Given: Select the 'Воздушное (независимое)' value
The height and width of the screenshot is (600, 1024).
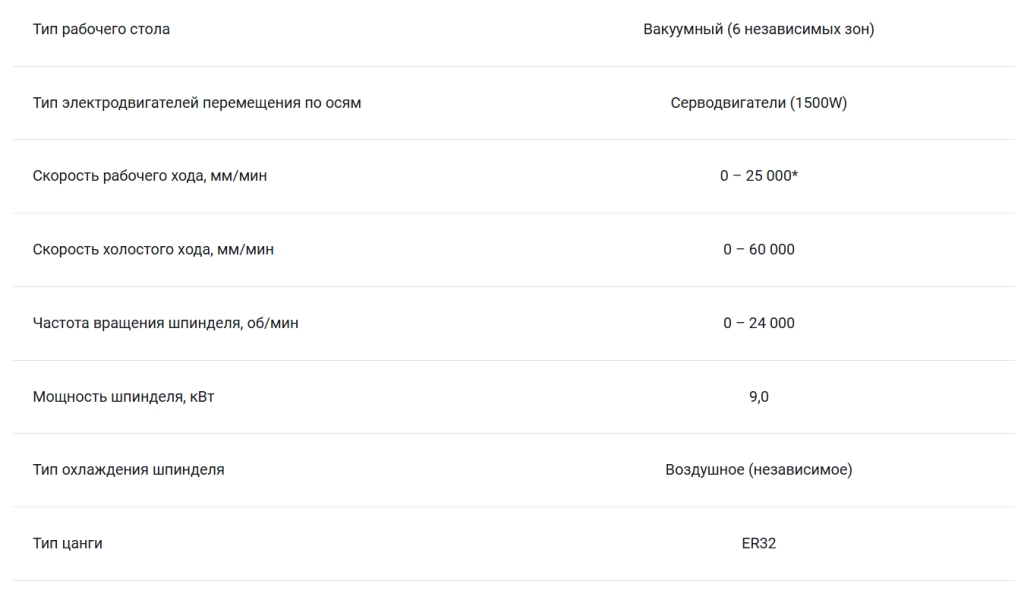Looking at the screenshot, I should click(758, 470).
